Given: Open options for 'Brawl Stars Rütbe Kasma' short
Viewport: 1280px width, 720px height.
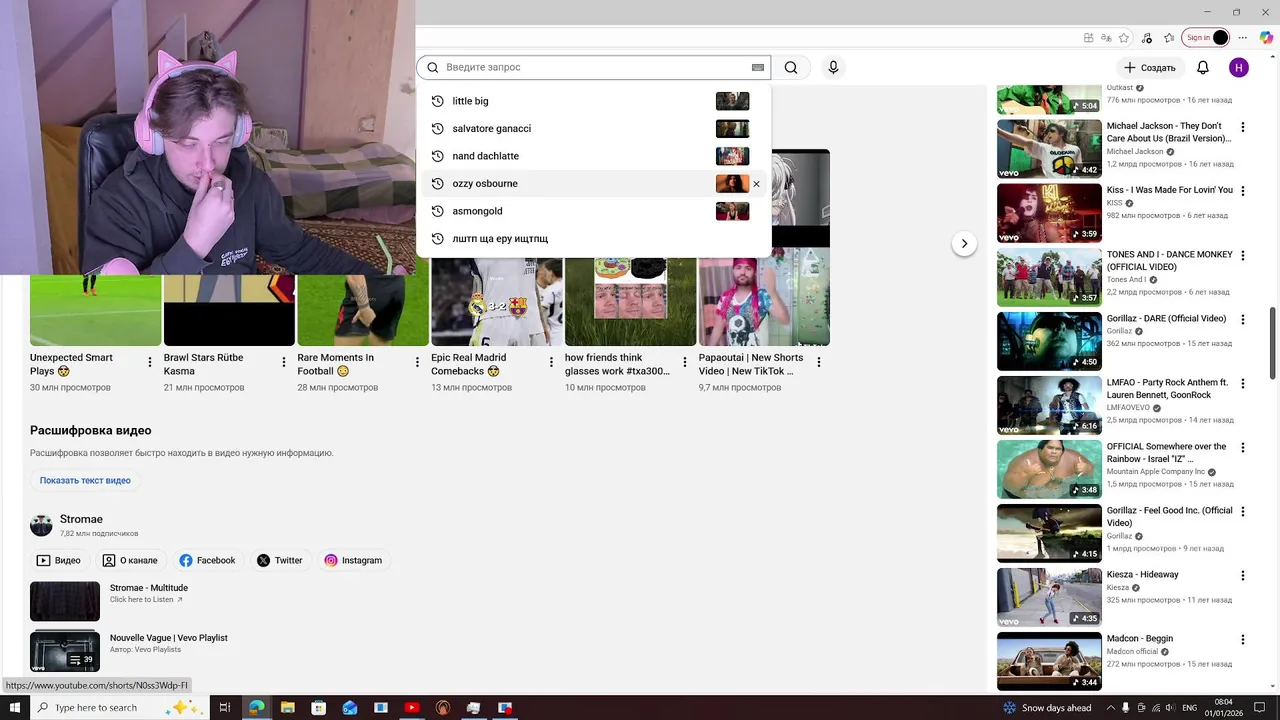Looking at the screenshot, I should point(284,362).
